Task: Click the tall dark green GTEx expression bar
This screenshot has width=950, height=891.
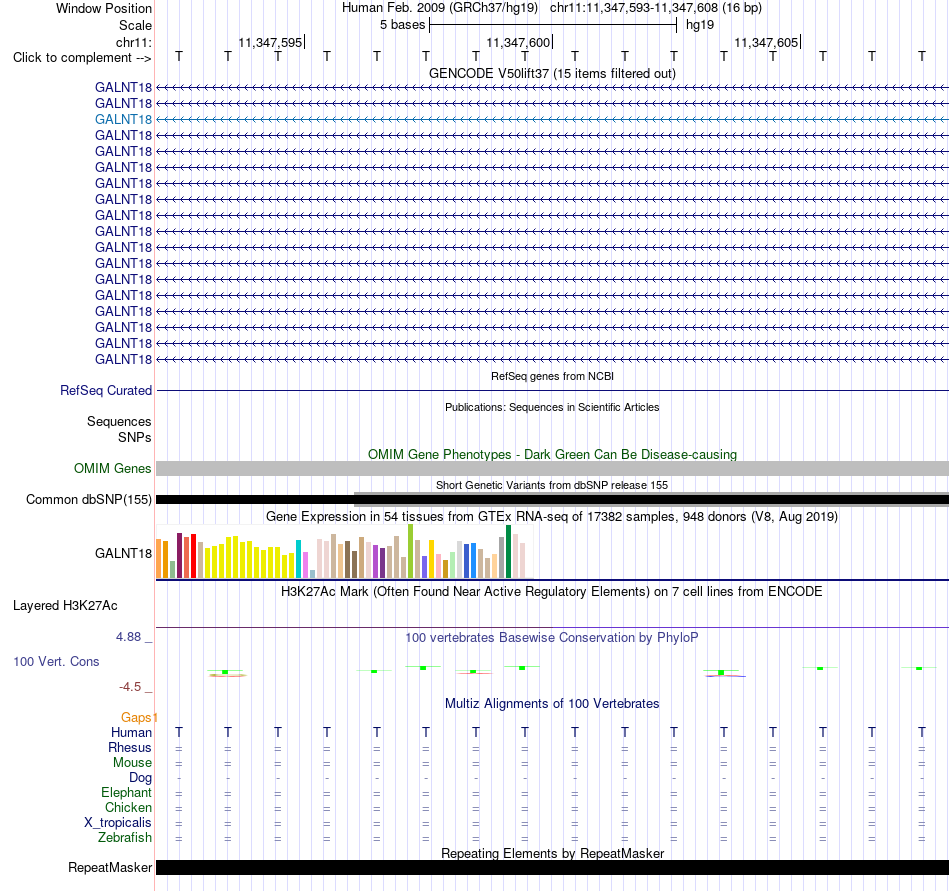Action: pos(508,551)
